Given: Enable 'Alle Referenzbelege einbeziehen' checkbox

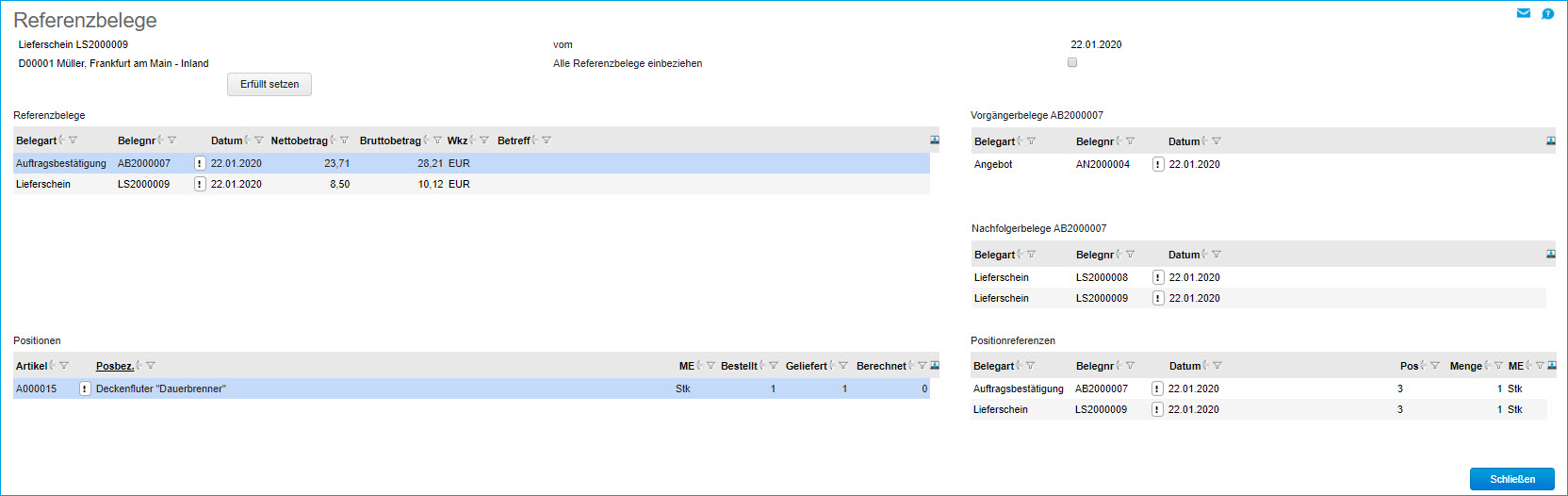Looking at the screenshot, I should tap(1072, 62).
